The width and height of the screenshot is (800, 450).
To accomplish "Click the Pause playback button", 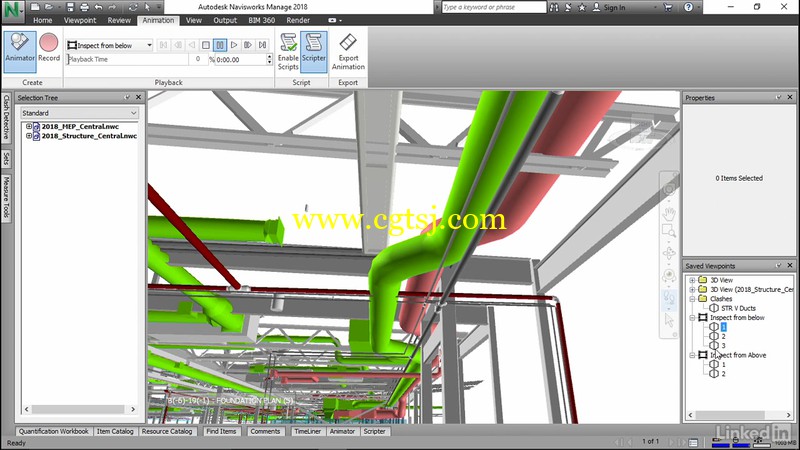I will (220, 45).
